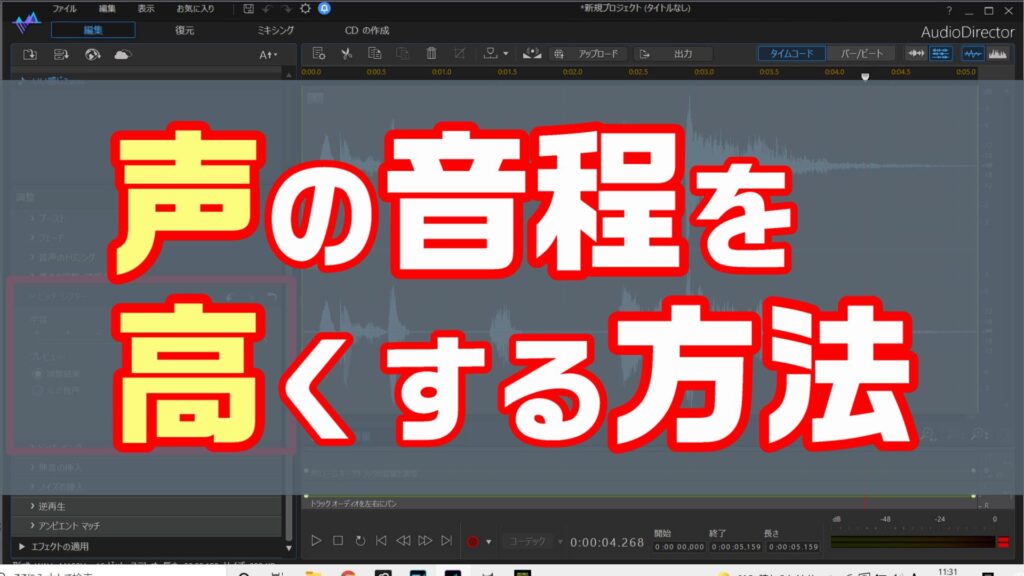Click the 出力 button
Image resolution: width=1024 pixels, height=576 pixels.
[x=685, y=53]
